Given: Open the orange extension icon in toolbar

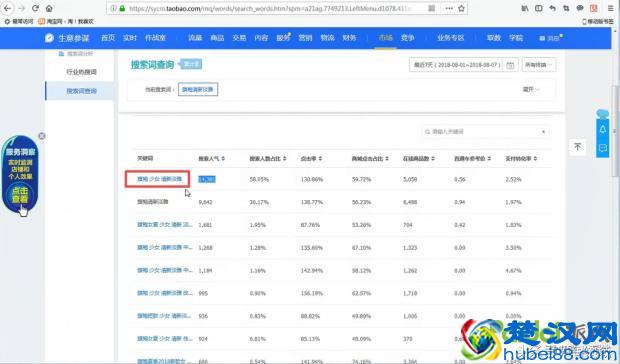Looking at the screenshot, I should (x=594, y=8).
